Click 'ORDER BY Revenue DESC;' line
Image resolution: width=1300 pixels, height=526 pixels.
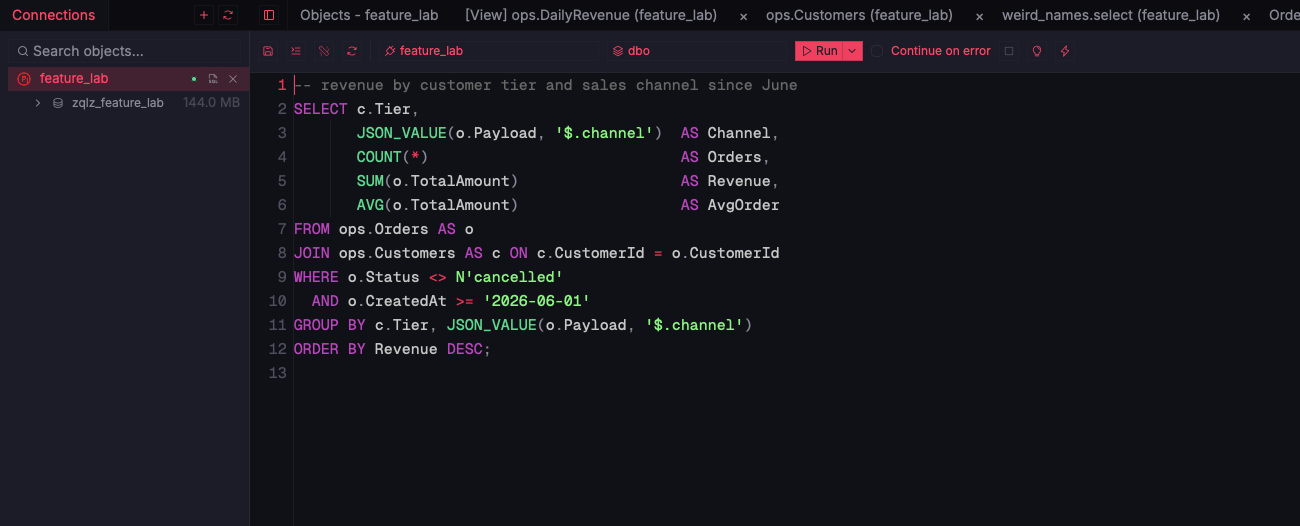click(393, 349)
